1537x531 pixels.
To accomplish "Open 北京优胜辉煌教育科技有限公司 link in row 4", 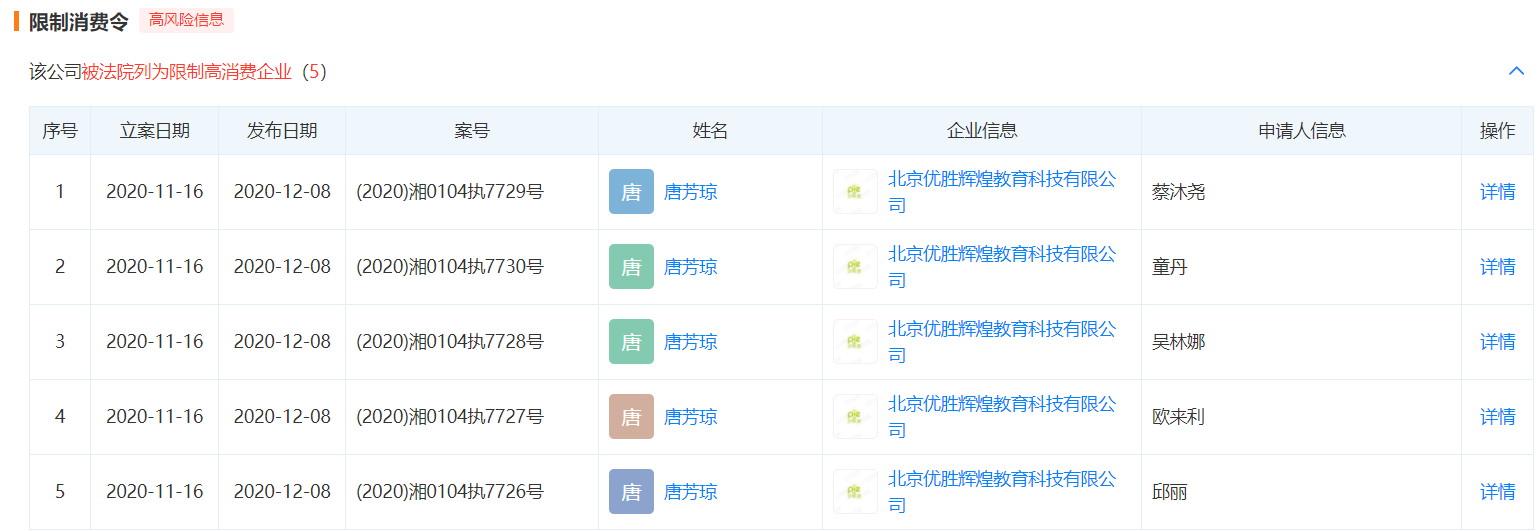I will [x=1001, y=405].
